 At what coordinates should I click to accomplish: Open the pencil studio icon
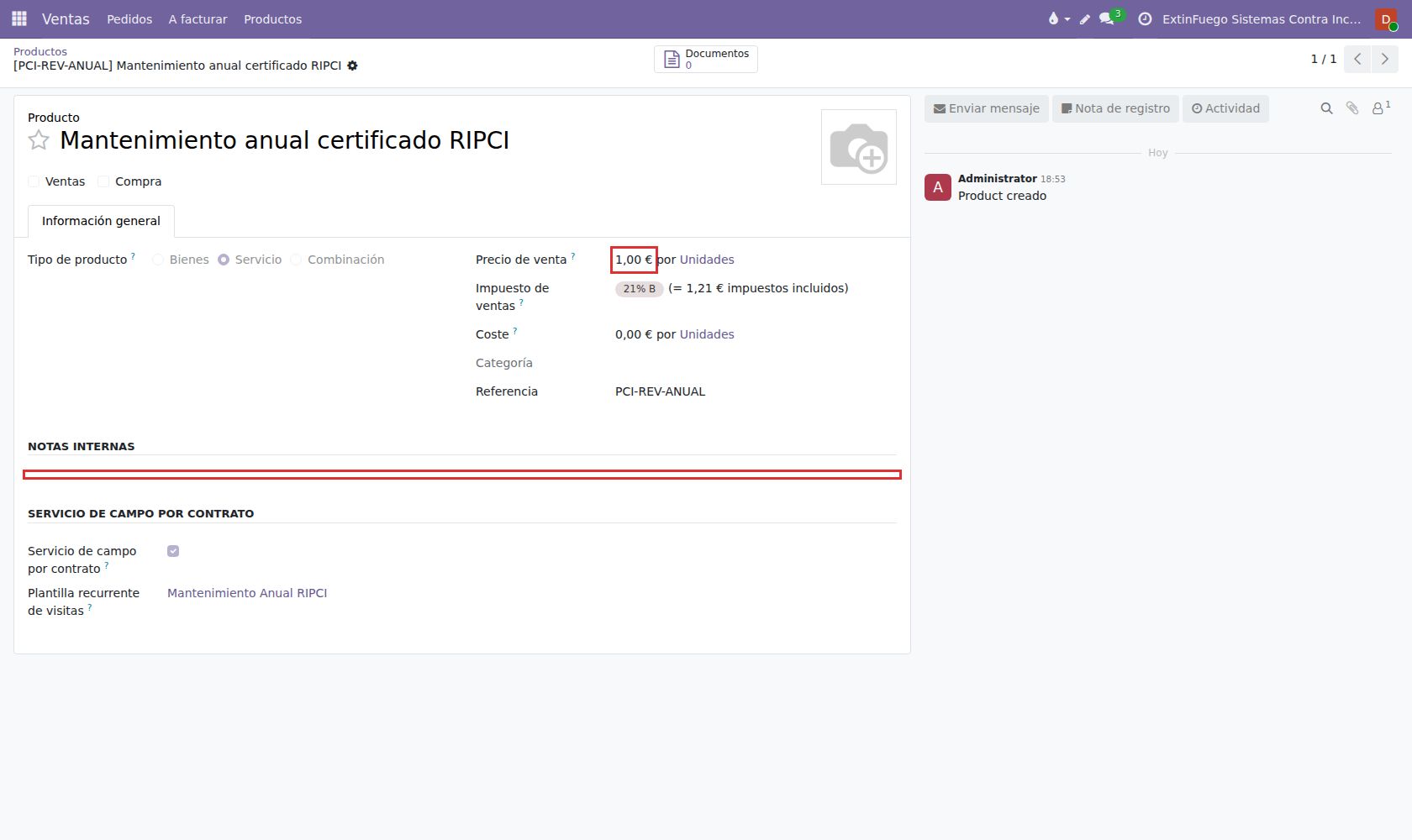tap(1085, 18)
